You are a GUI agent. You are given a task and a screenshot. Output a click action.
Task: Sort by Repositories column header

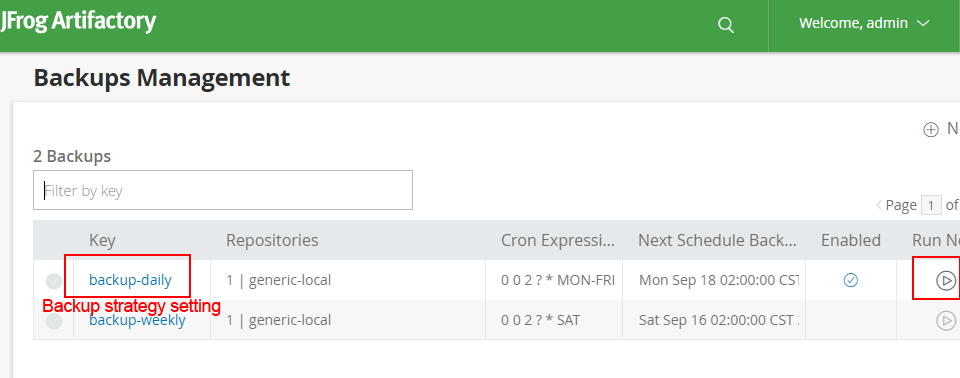click(x=272, y=240)
